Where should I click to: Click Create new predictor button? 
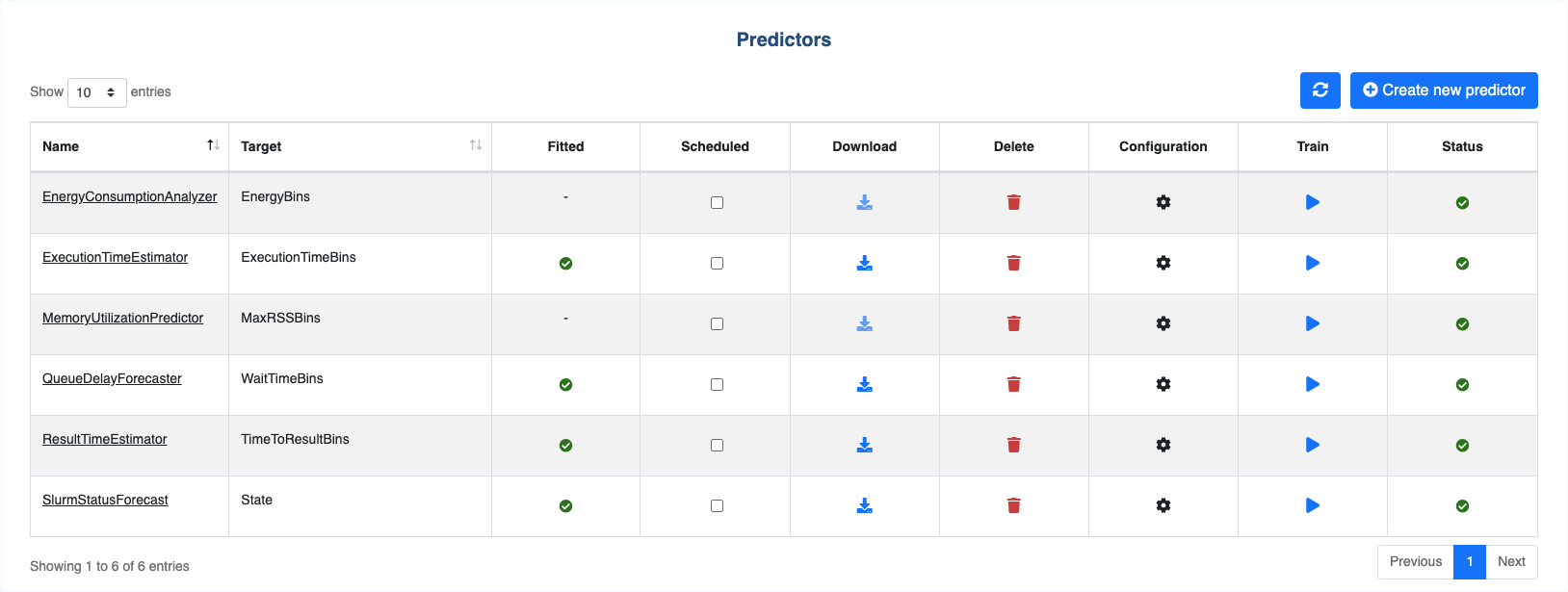click(x=1443, y=90)
